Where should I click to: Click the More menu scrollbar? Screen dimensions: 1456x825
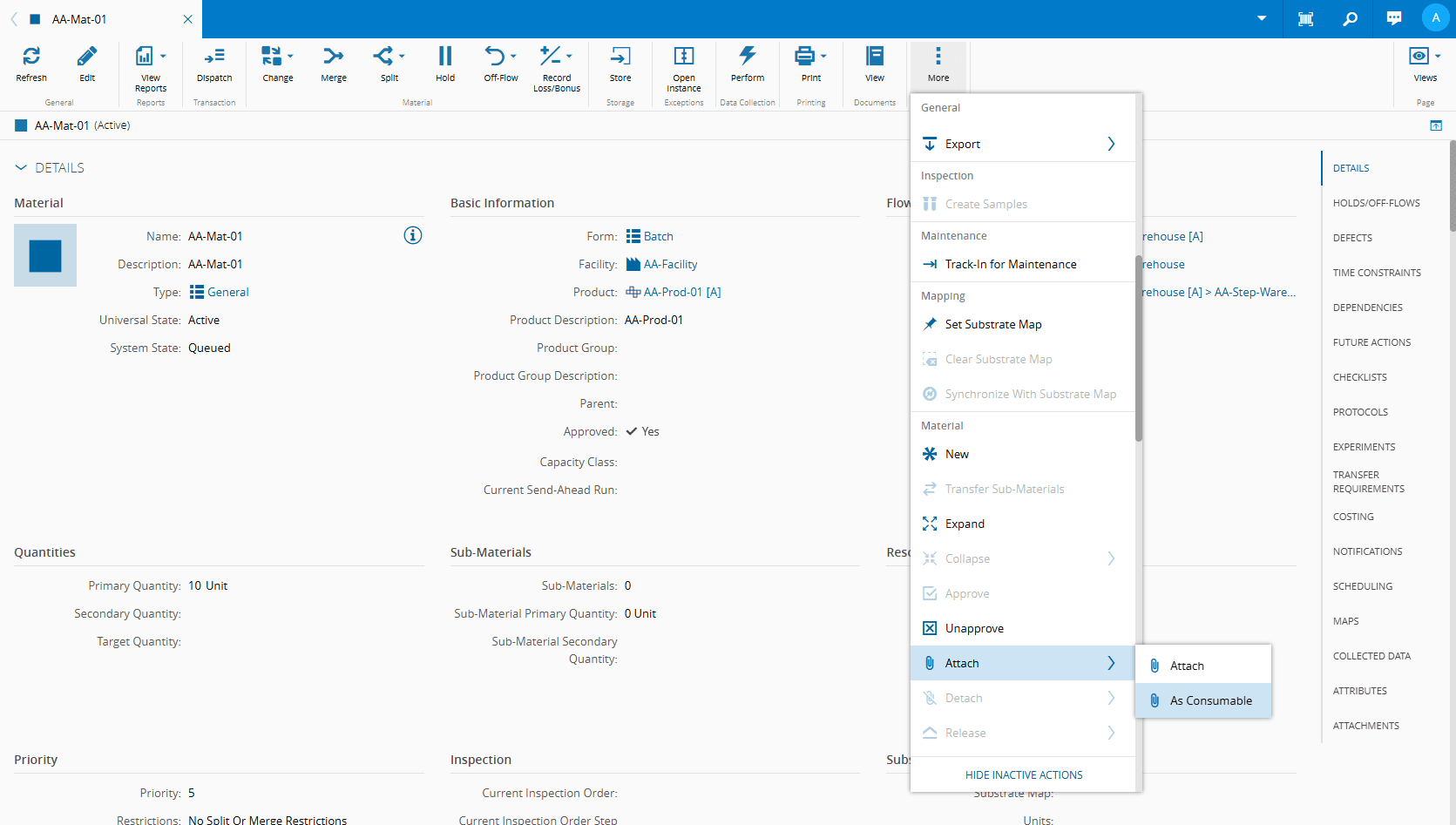(x=1138, y=348)
